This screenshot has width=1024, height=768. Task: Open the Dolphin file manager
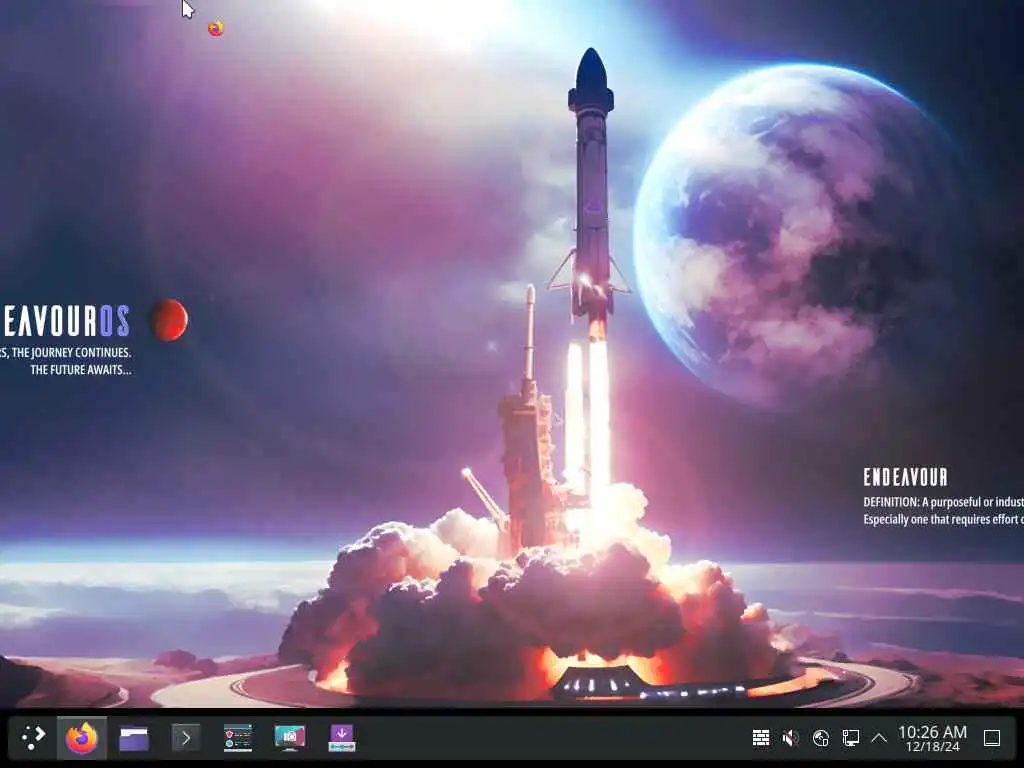(134, 739)
